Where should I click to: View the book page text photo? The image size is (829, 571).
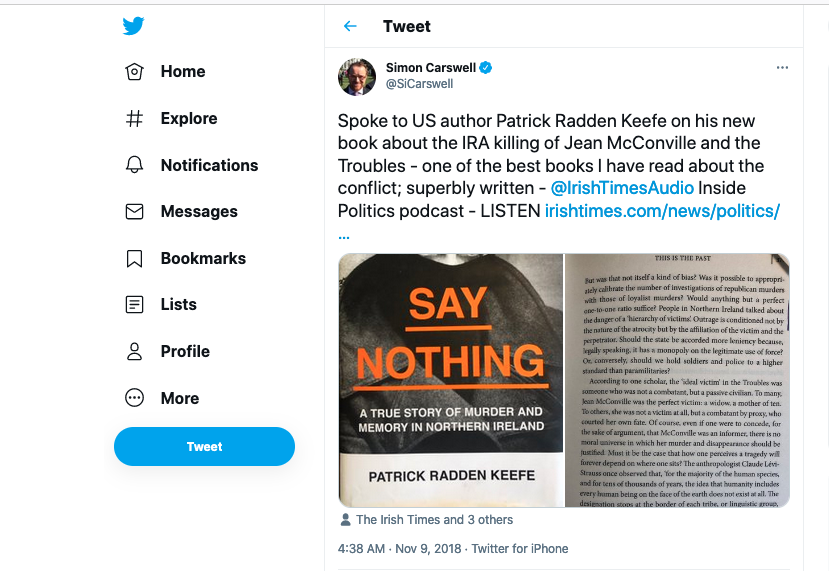click(x=677, y=380)
